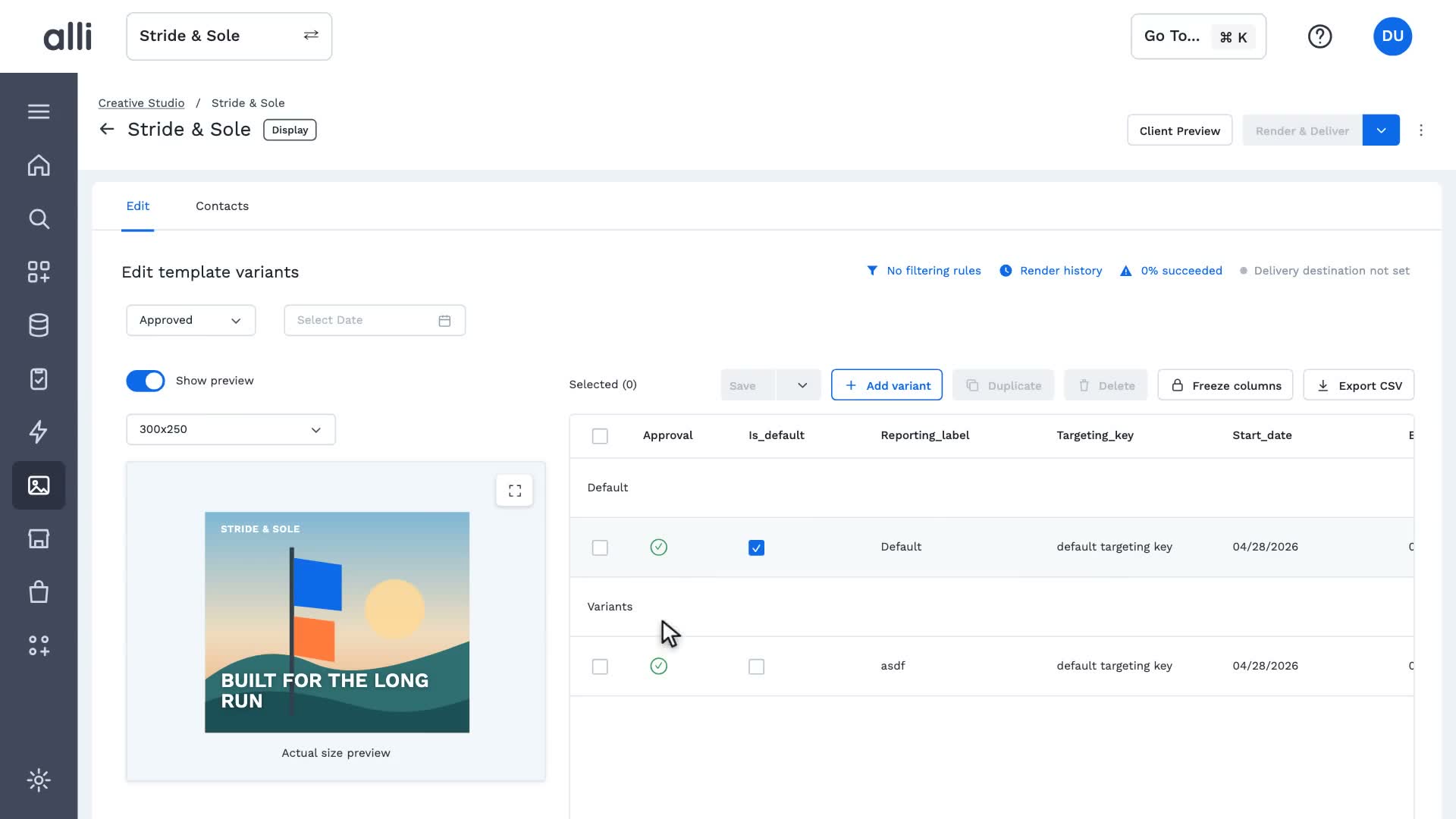Viewport: 1456px width, 819px height.
Task: Open the Approved status dropdown
Action: pyautogui.click(x=191, y=320)
